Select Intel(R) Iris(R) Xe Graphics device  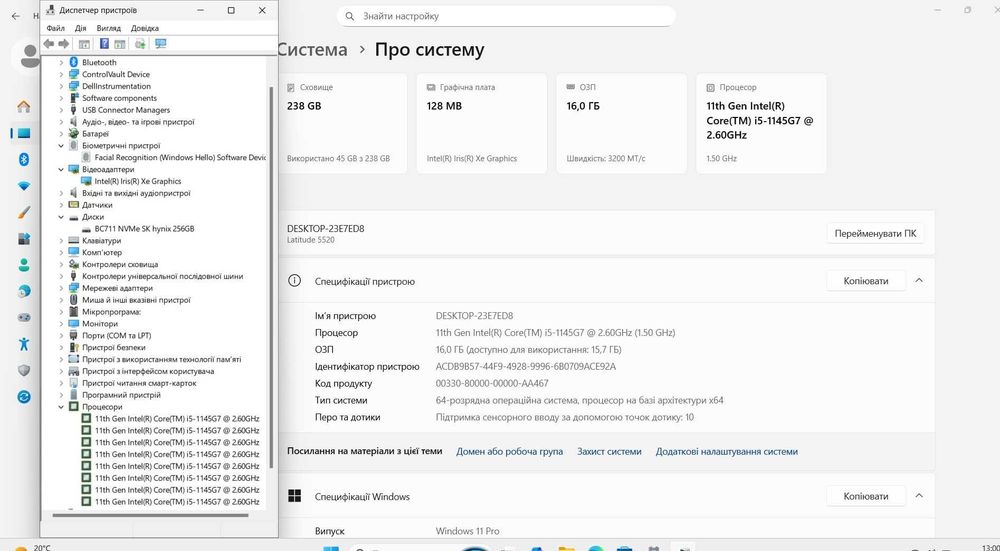(x=138, y=181)
